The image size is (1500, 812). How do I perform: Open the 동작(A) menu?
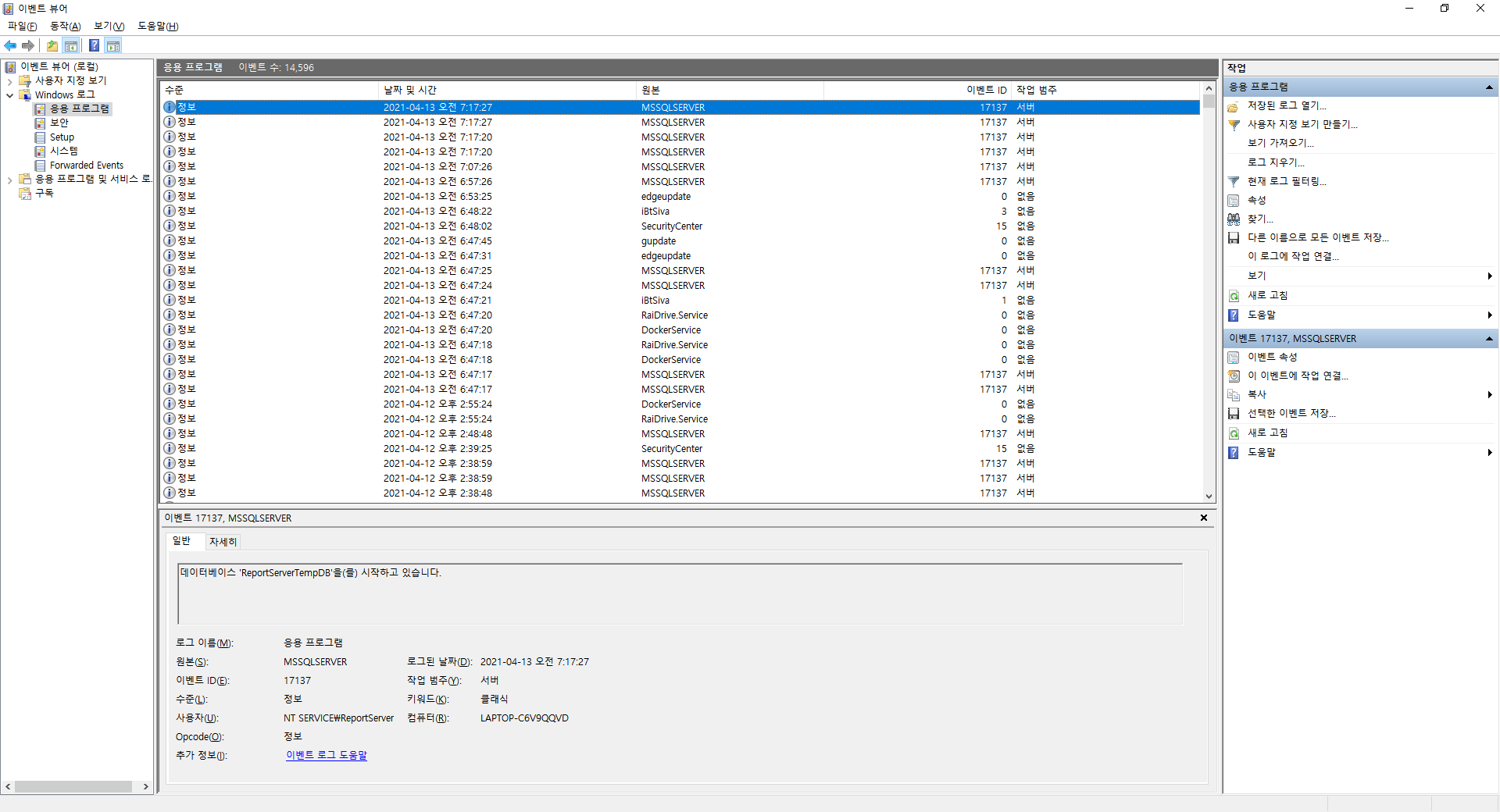tap(66, 27)
